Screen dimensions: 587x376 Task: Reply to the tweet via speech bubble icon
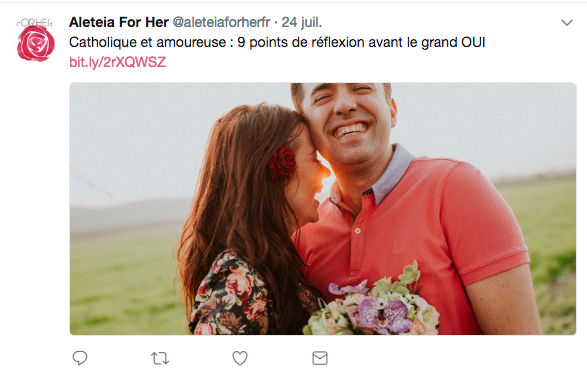80,358
